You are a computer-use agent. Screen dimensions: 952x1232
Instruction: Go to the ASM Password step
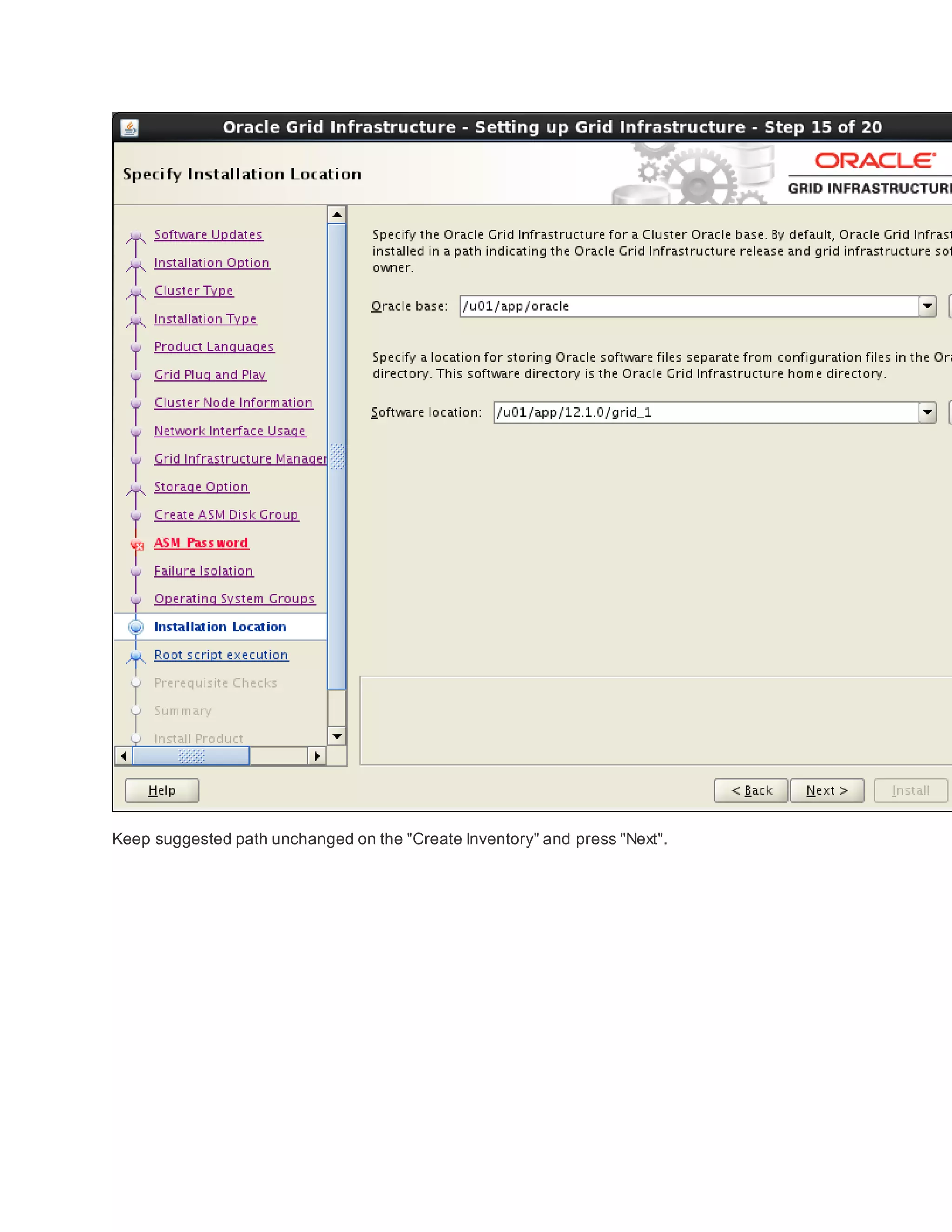[x=201, y=543]
